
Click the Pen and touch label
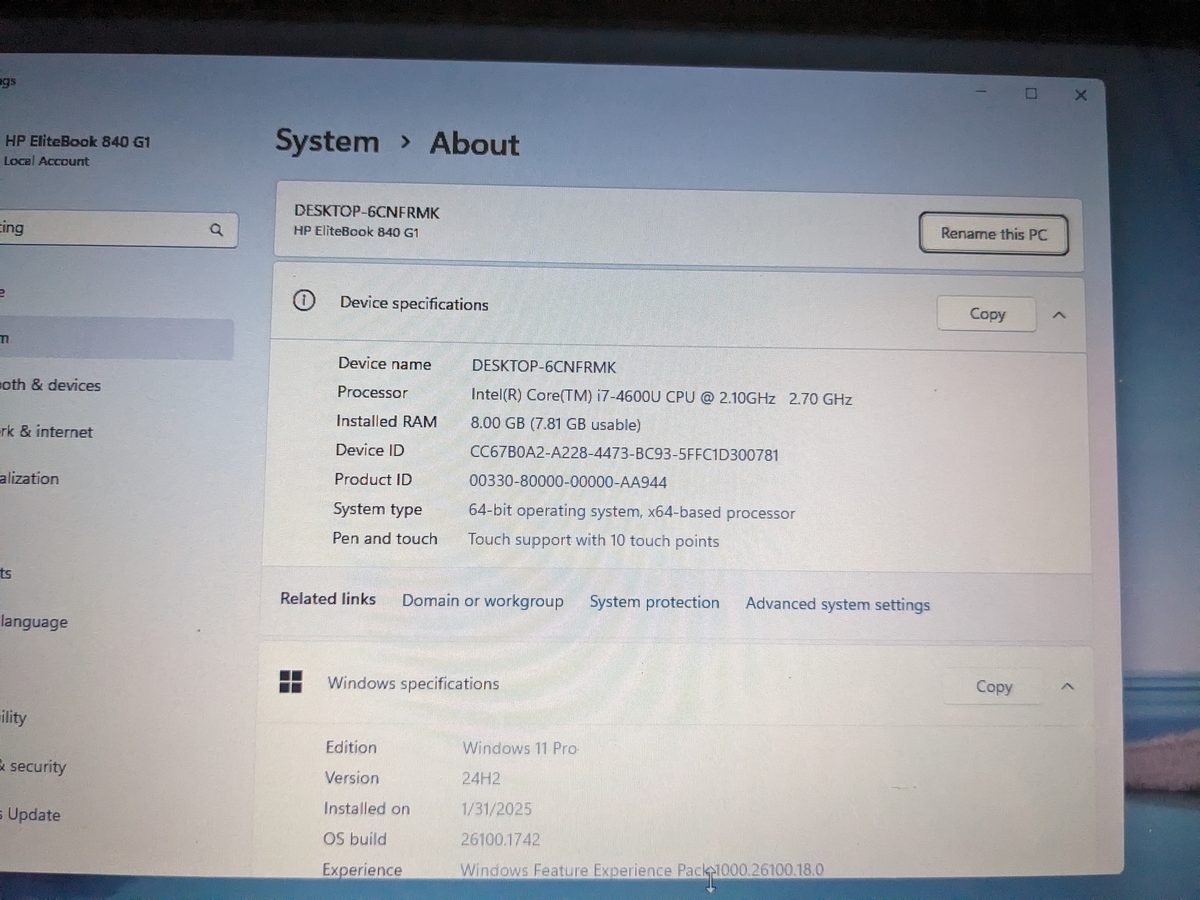[385, 539]
